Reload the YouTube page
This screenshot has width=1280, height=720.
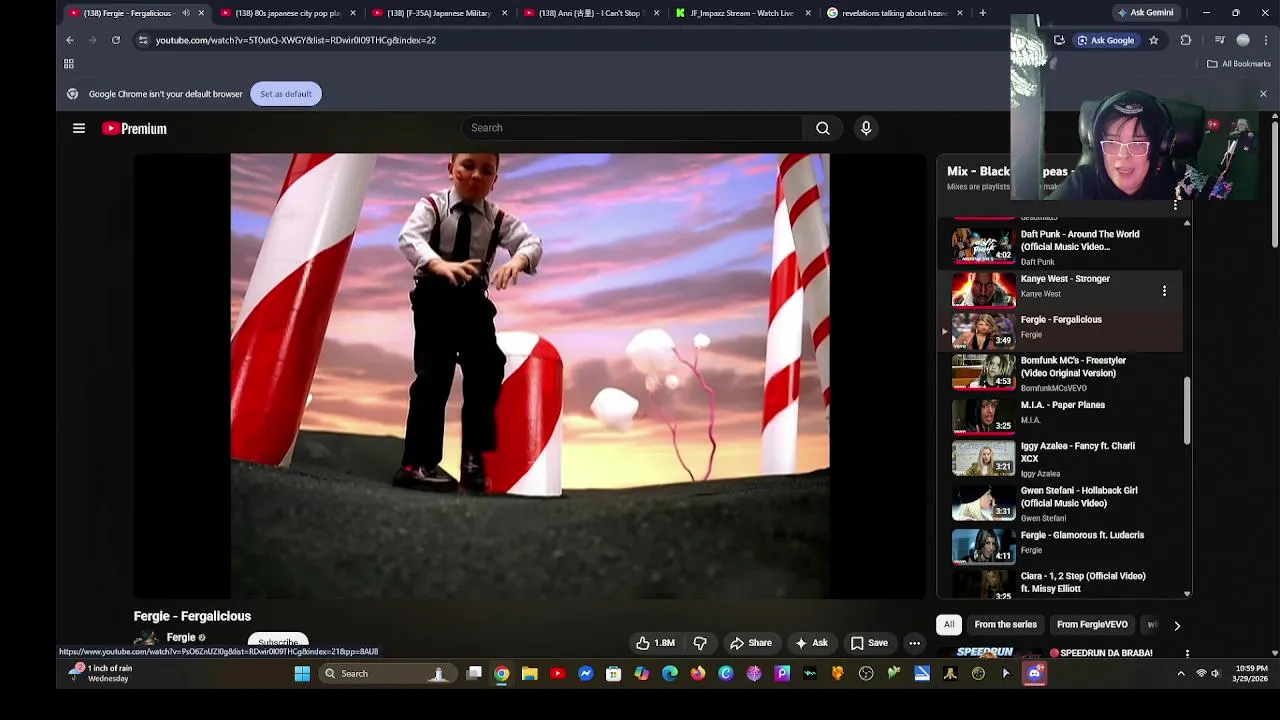[x=116, y=40]
